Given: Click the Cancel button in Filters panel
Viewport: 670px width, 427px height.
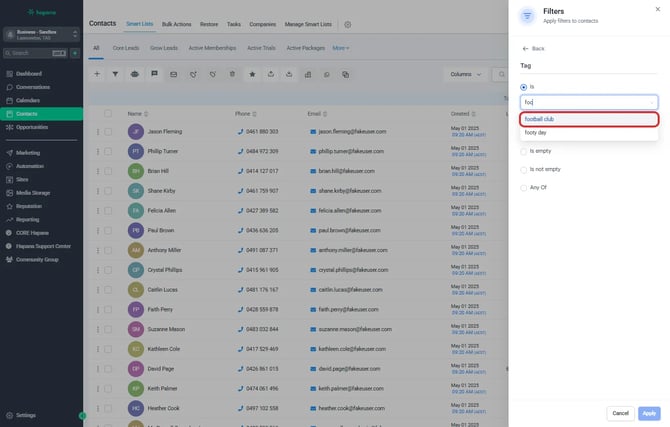Looking at the screenshot, I should [x=620, y=412].
